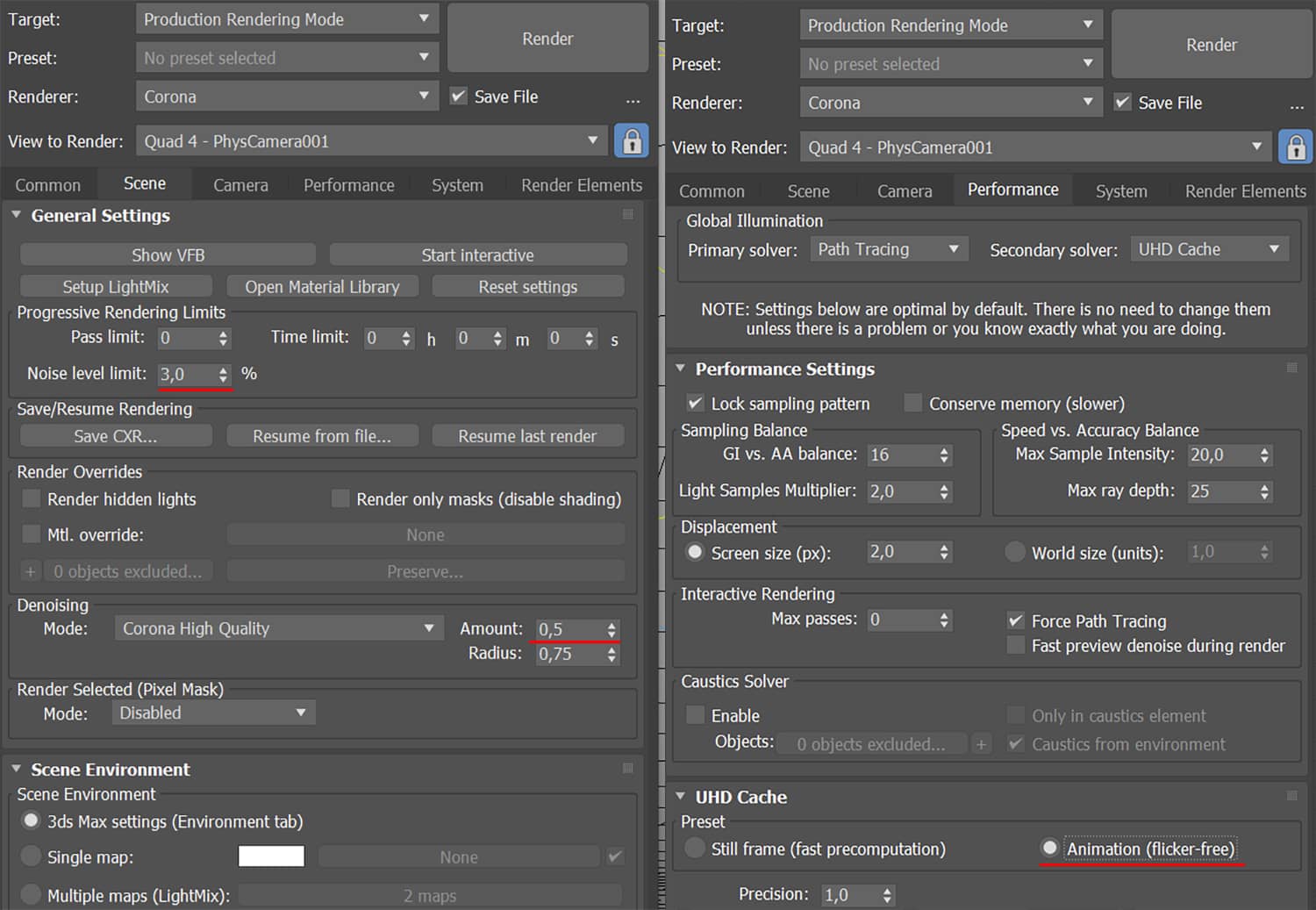The height and width of the screenshot is (910, 1316).
Task: Click the plus icon beside Mtl. override objects excluded
Action: pyautogui.click(x=30, y=571)
